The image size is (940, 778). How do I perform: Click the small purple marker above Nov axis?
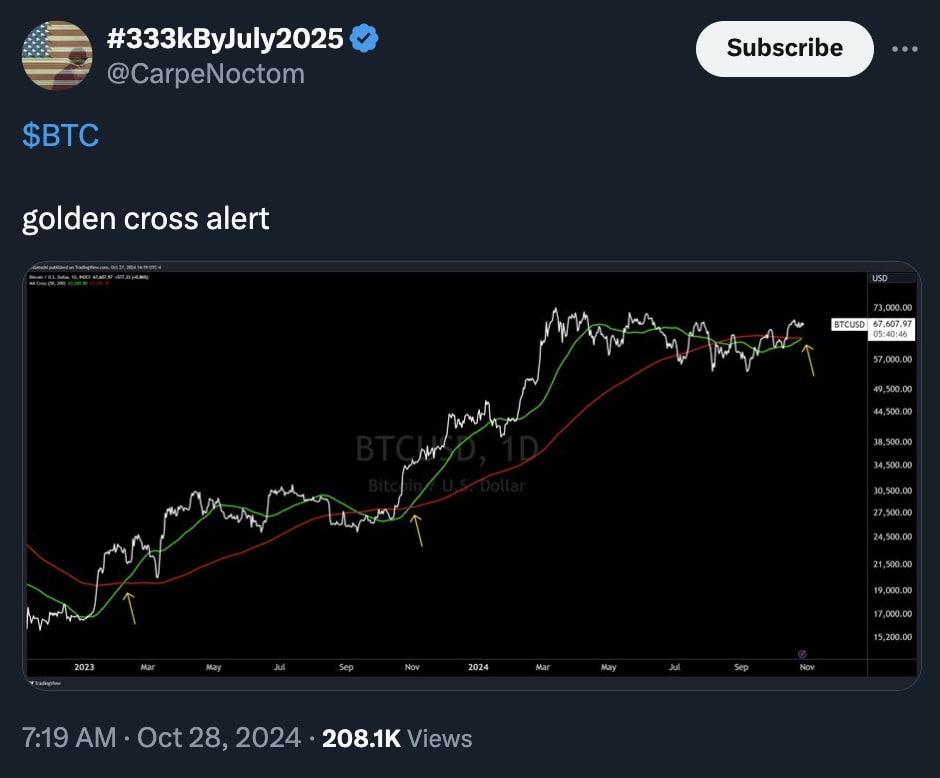[803, 653]
